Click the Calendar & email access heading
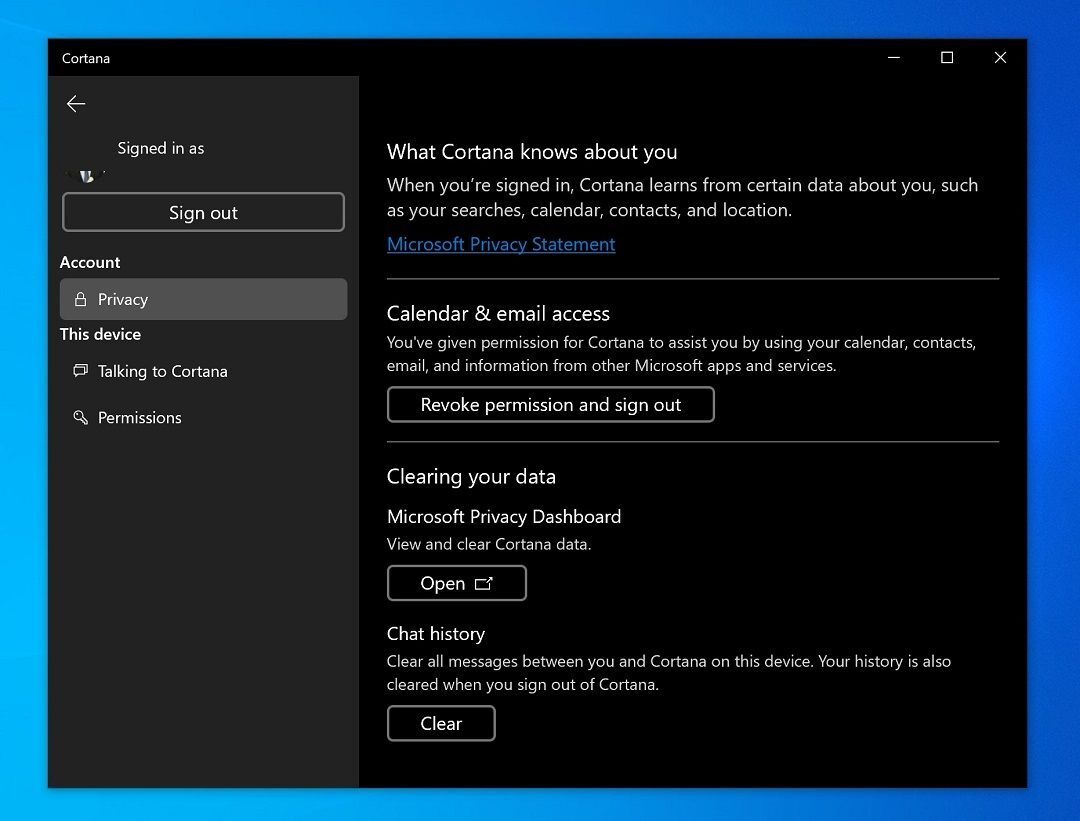This screenshot has height=821, width=1080. [498, 314]
